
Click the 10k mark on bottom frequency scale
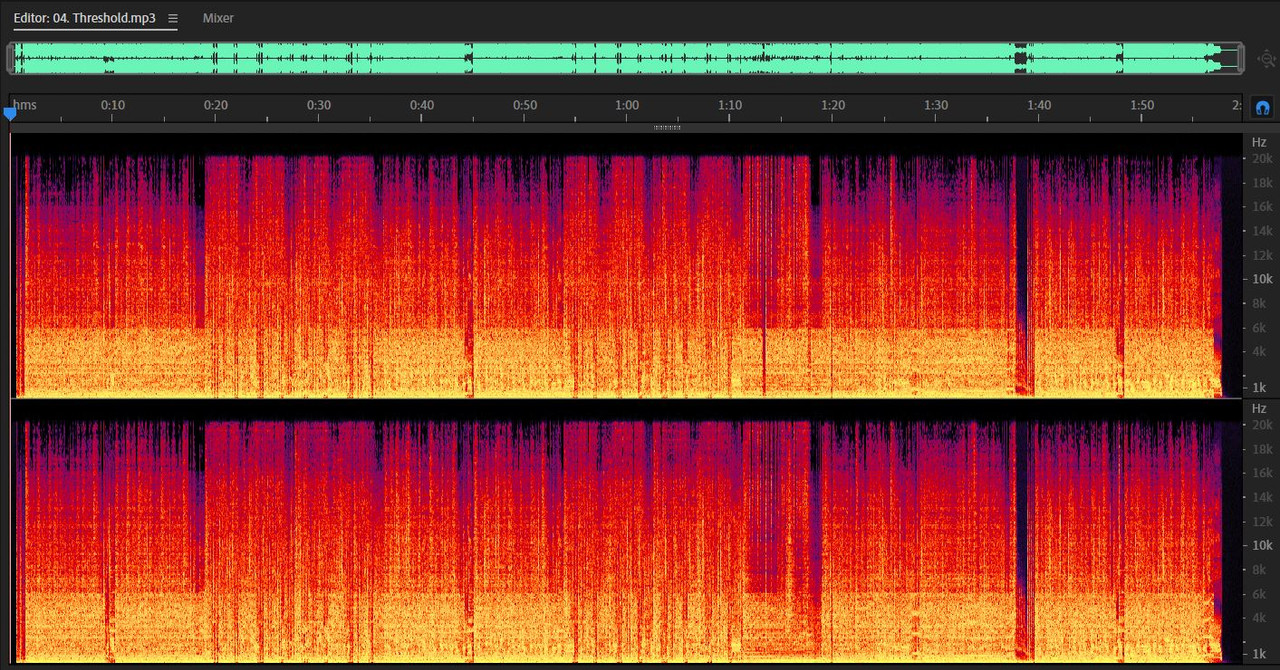(x=1262, y=545)
